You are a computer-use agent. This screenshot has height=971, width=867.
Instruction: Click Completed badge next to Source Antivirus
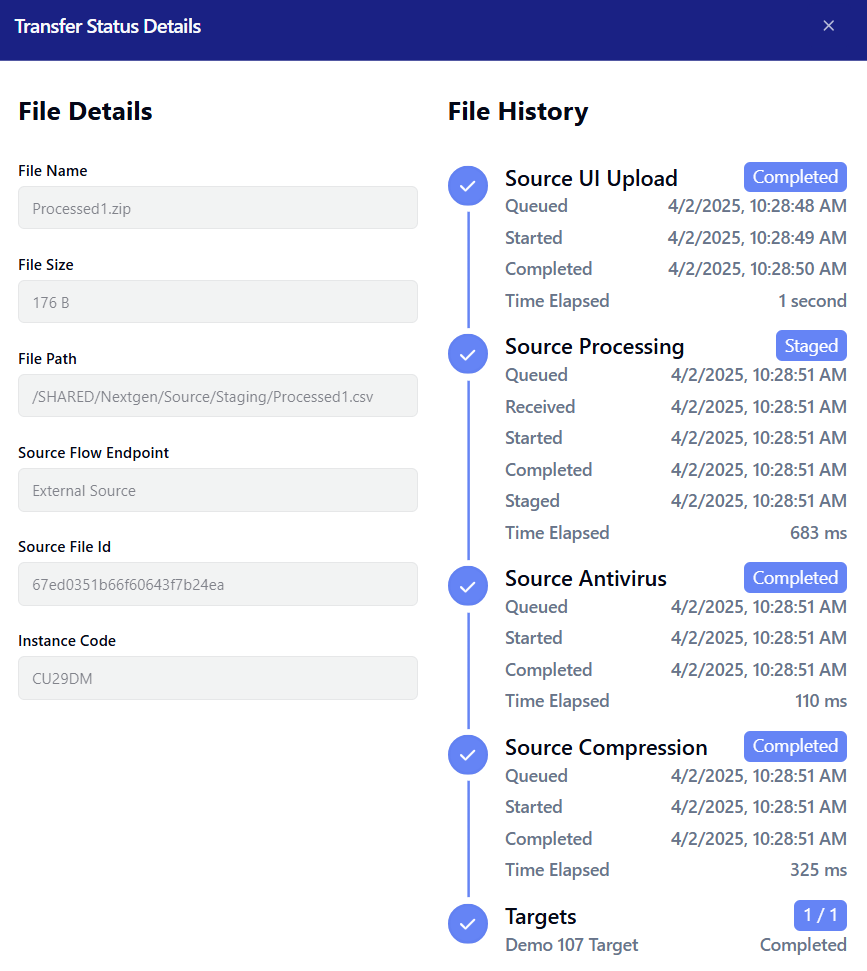tap(795, 578)
